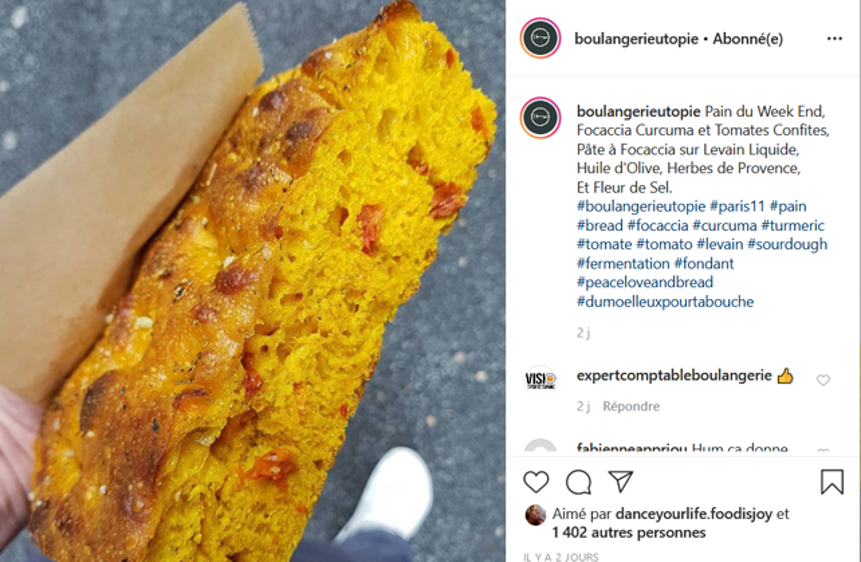861x562 pixels.
Task: Open danceyourlife.foodisjoy profile link
Action: coord(694,514)
